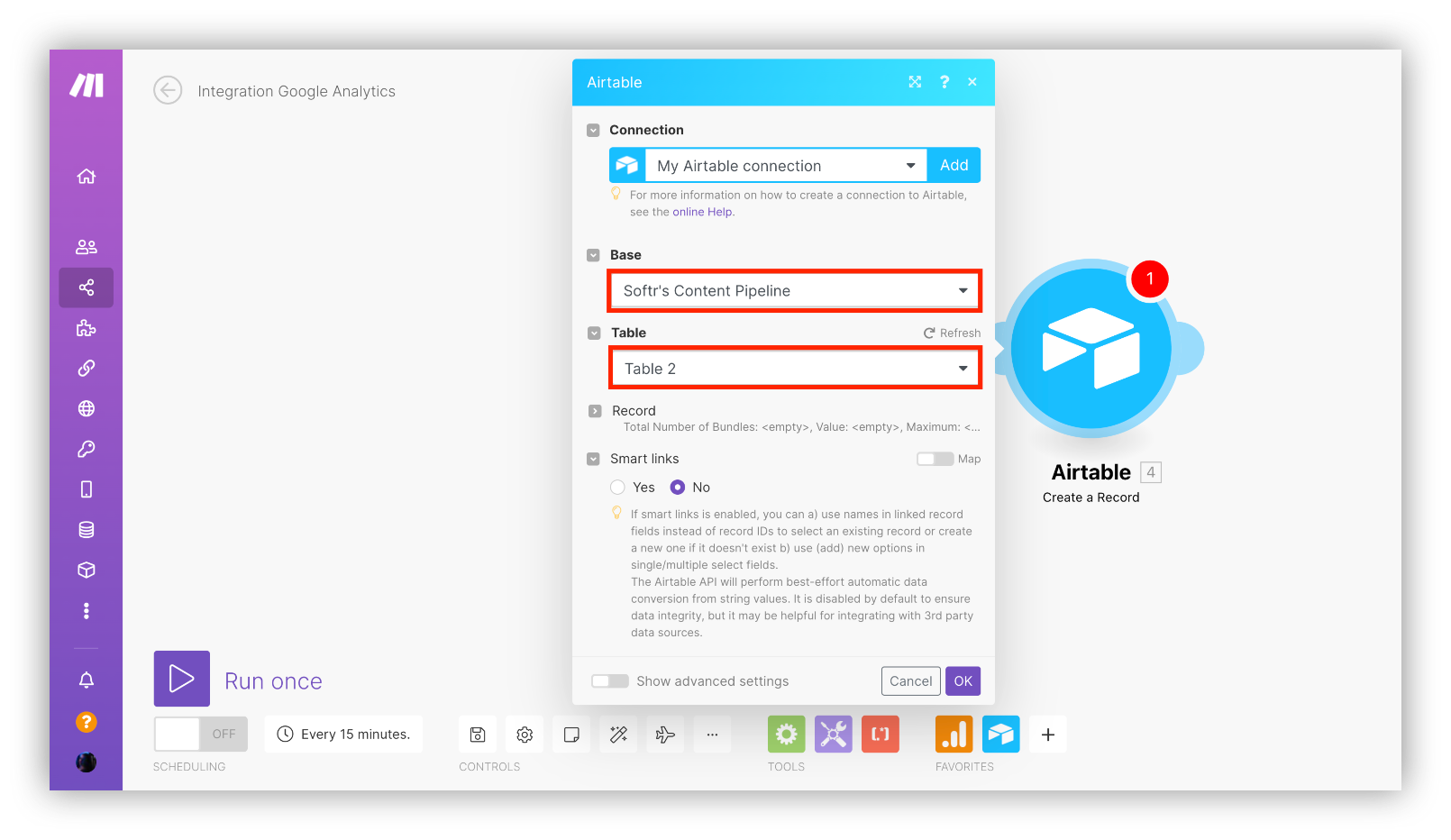Screen dimensions: 1451x840
Task: Expand the Airtable dialog to fullscreen
Action: pos(915,82)
